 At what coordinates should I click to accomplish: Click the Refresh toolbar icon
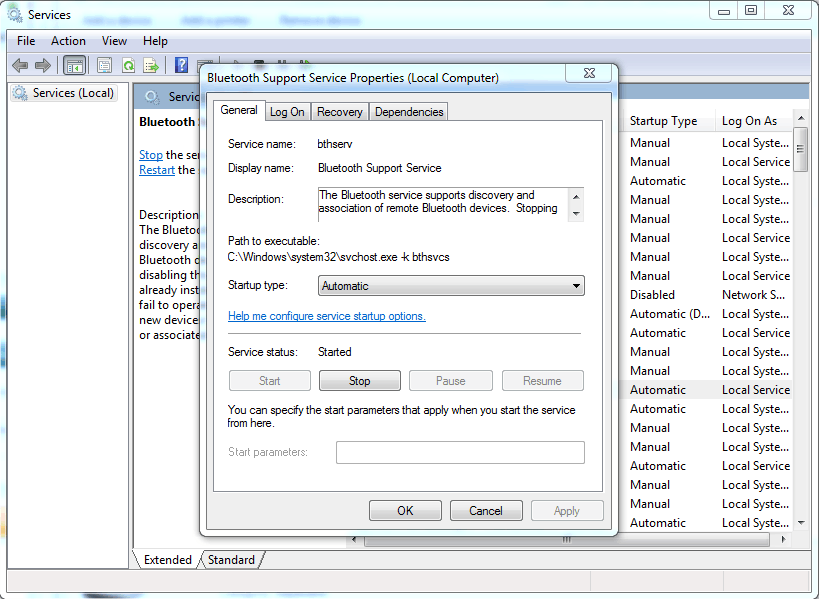tap(128, 65)
